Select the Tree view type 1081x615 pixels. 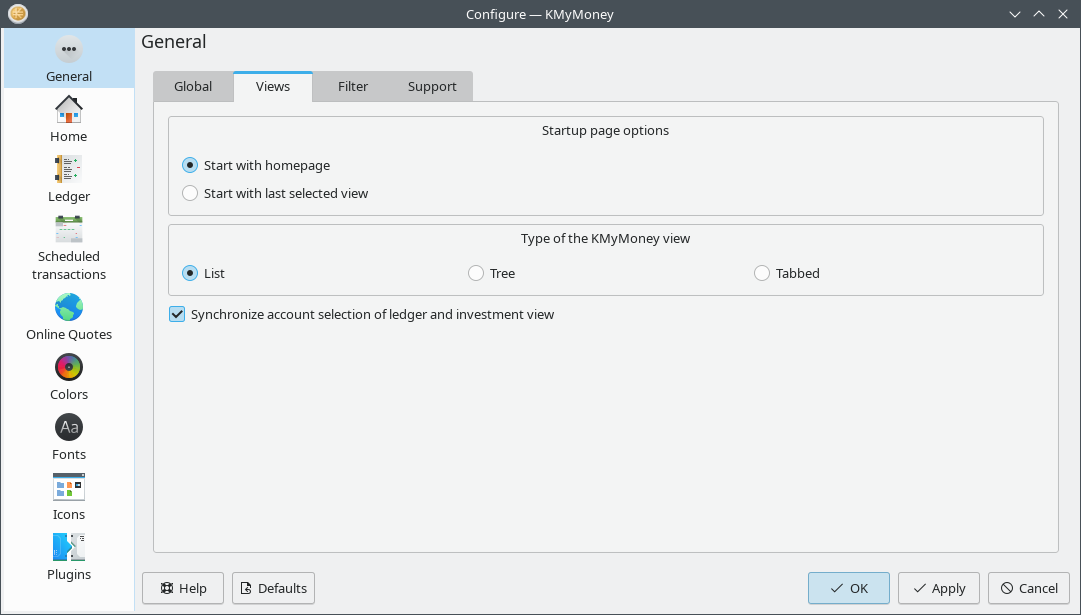(476, 272)
